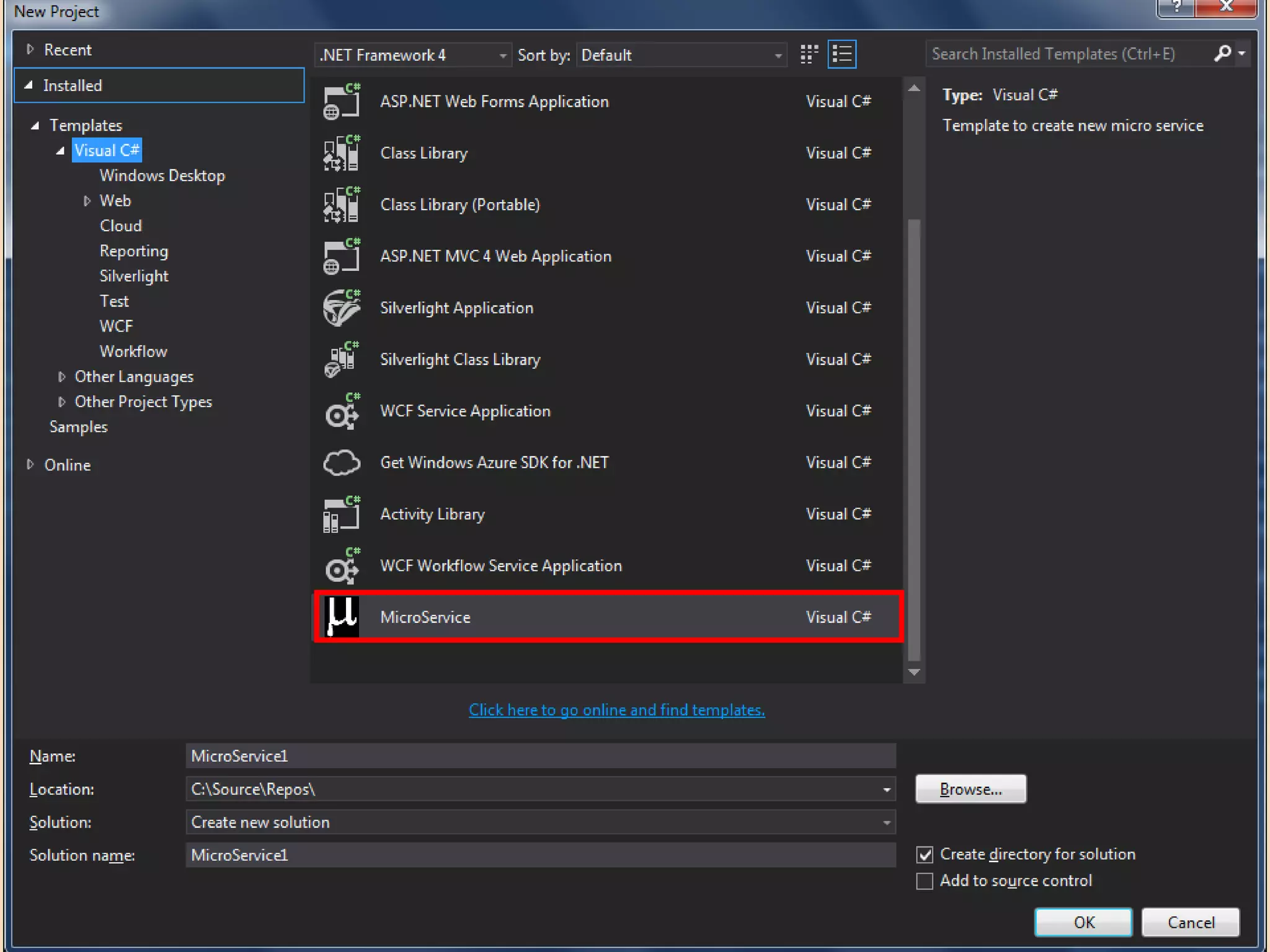Open the .NET Framework 4 version dropdown
This screenshot has width=1270, height=952.
click(x=413, y=55)
